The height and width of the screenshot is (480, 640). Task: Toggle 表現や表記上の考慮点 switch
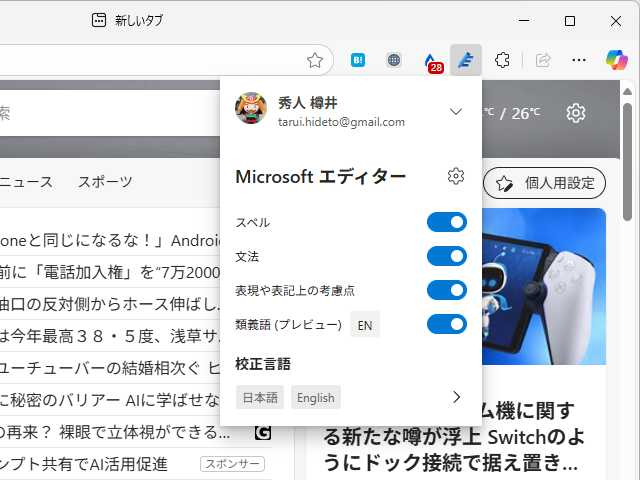click(447, 290)
